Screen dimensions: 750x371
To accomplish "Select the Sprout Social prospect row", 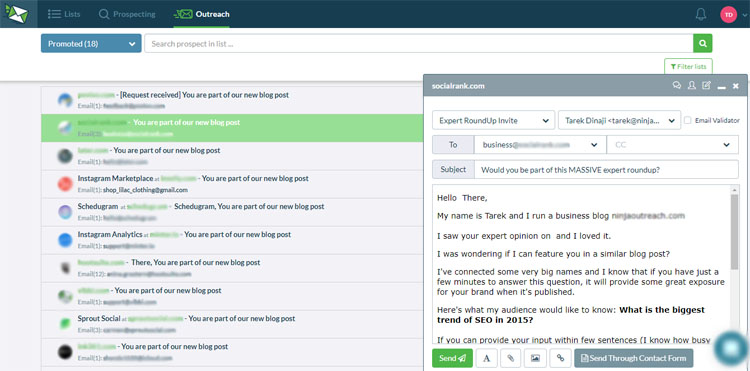I will [232, 324].
